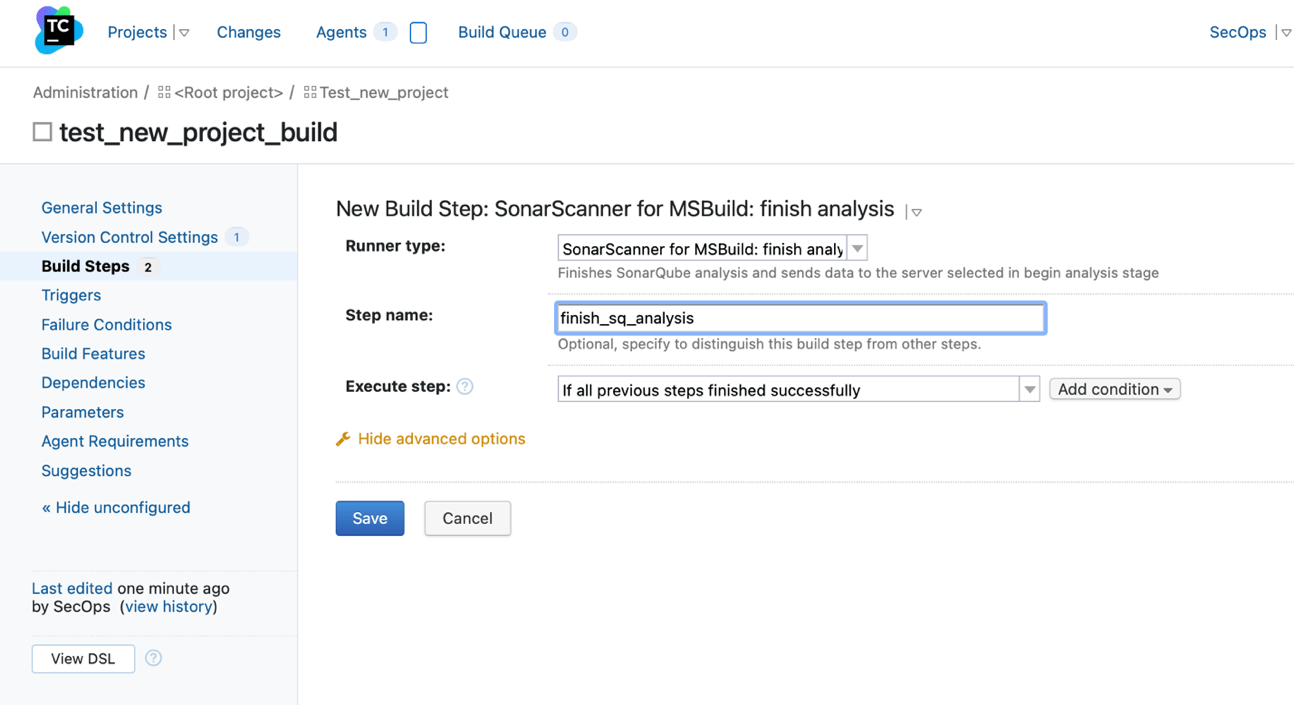
Task: Save the new build step
Action: [370, 518]
